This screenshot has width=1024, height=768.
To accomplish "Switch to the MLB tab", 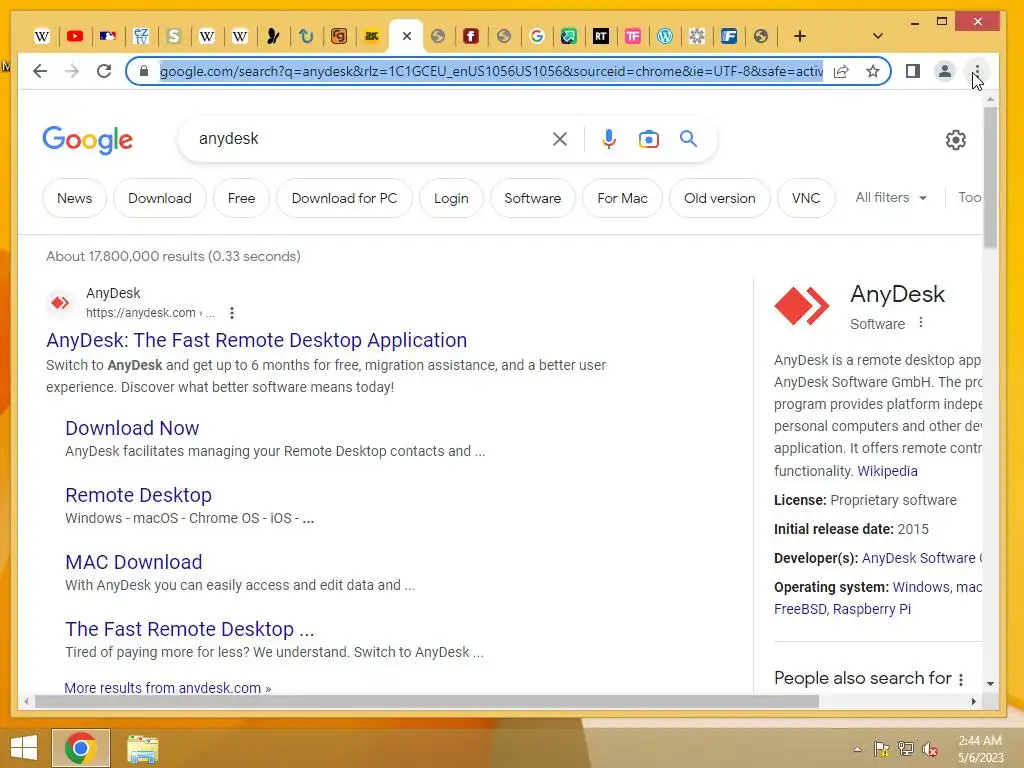I will tap(108, 37).
